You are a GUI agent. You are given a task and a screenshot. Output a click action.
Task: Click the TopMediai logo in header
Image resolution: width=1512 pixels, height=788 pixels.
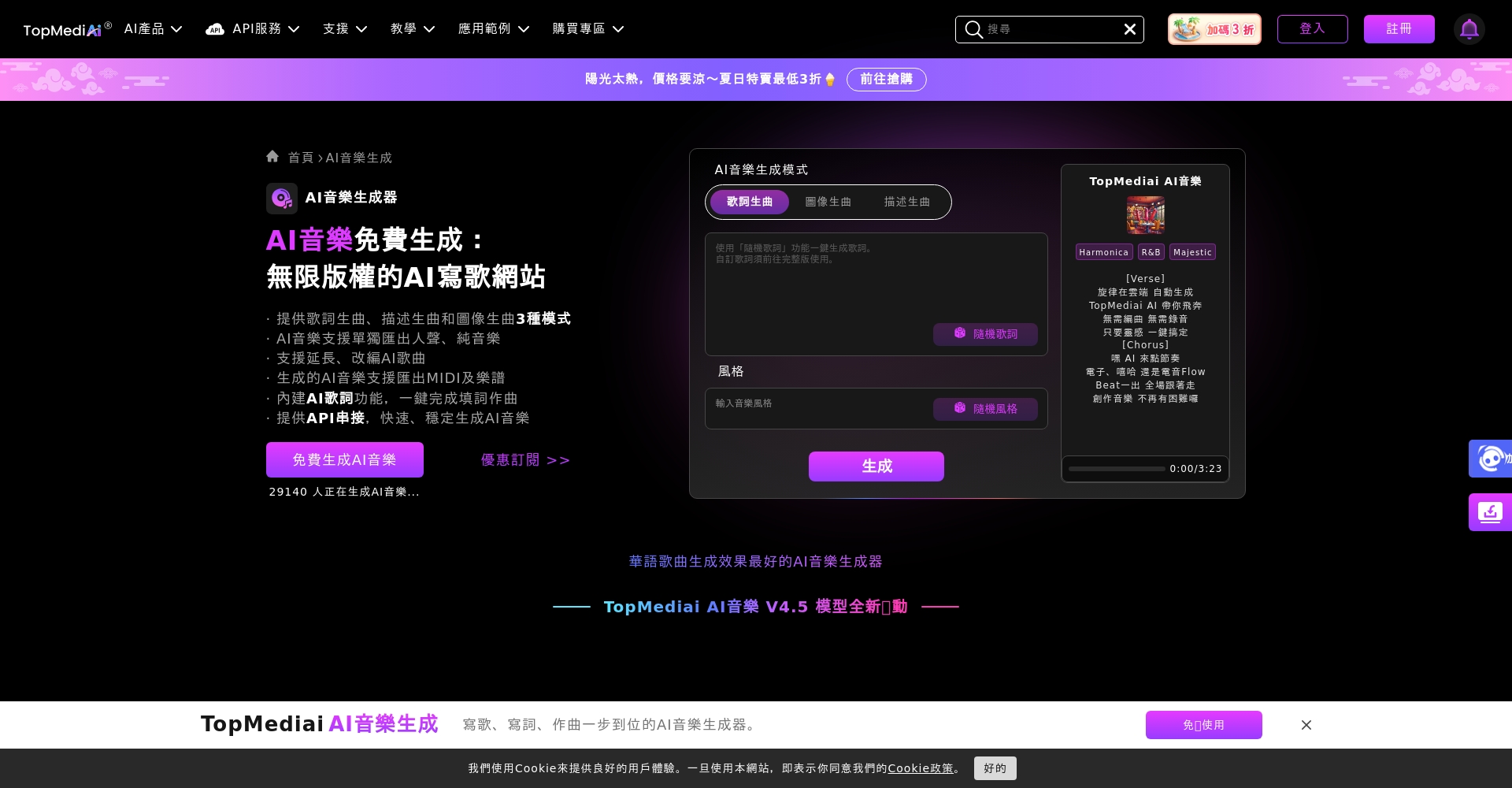point(67,29)
